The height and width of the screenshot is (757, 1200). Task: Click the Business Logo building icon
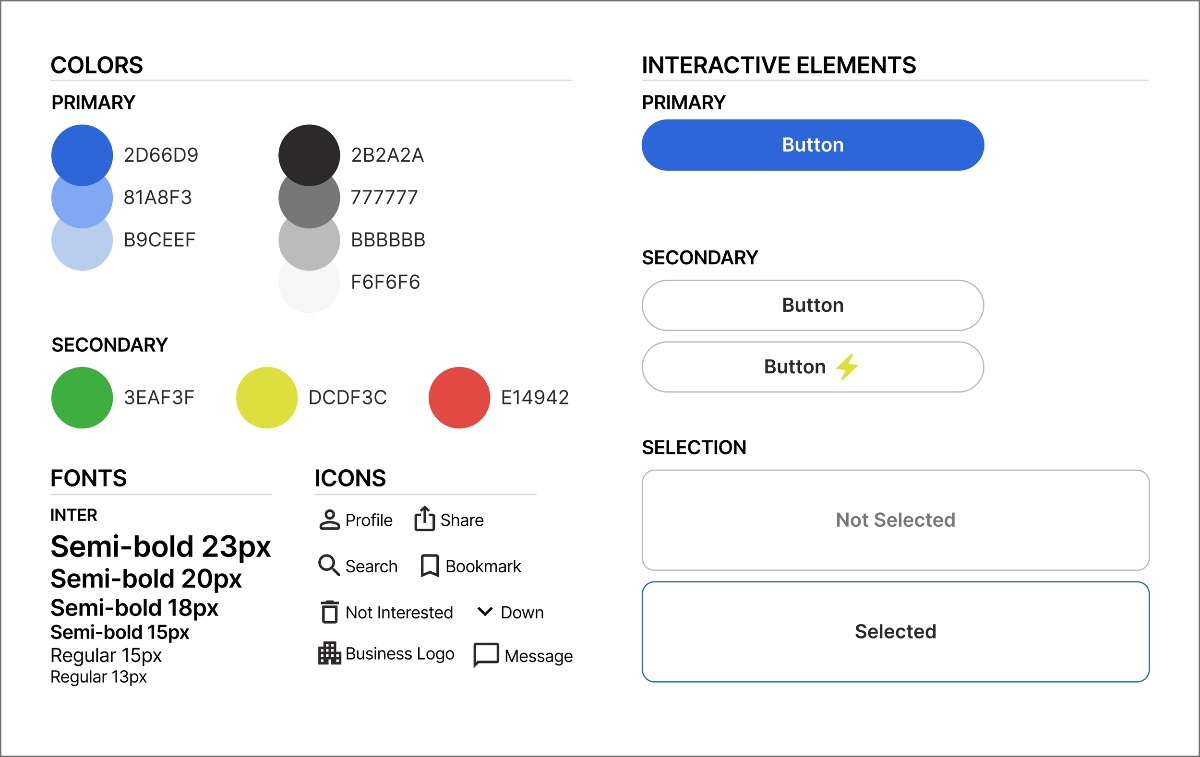tap(329, 654)
